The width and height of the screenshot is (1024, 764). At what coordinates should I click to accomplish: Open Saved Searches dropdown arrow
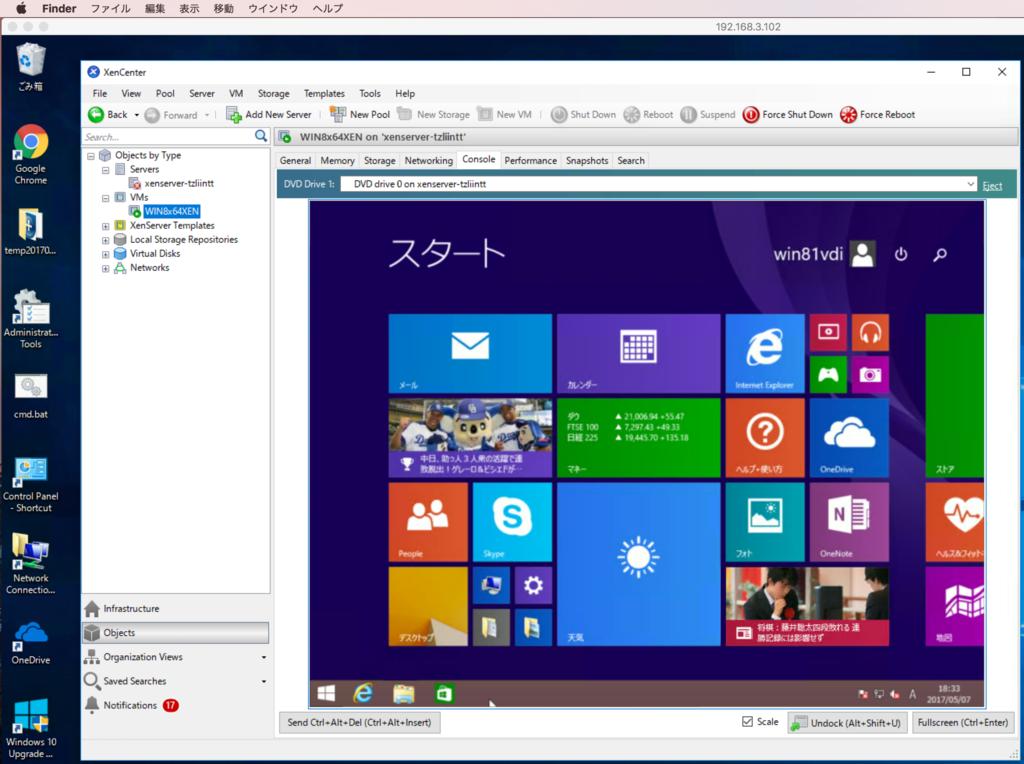pos(264,682)
